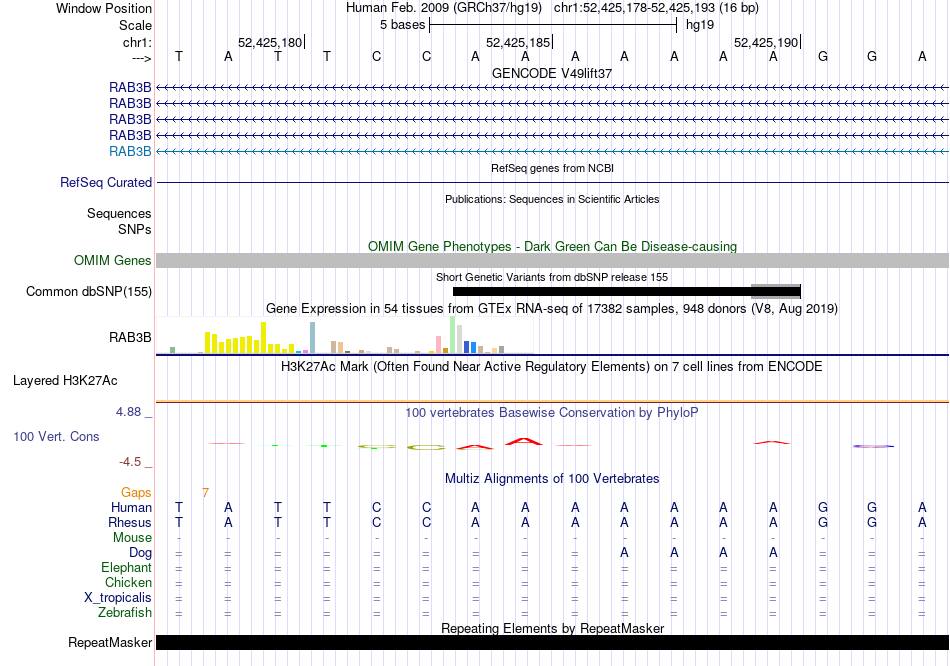Open the RepeatMasker track label
Screen dimensions: 950x666
[110, 642]
